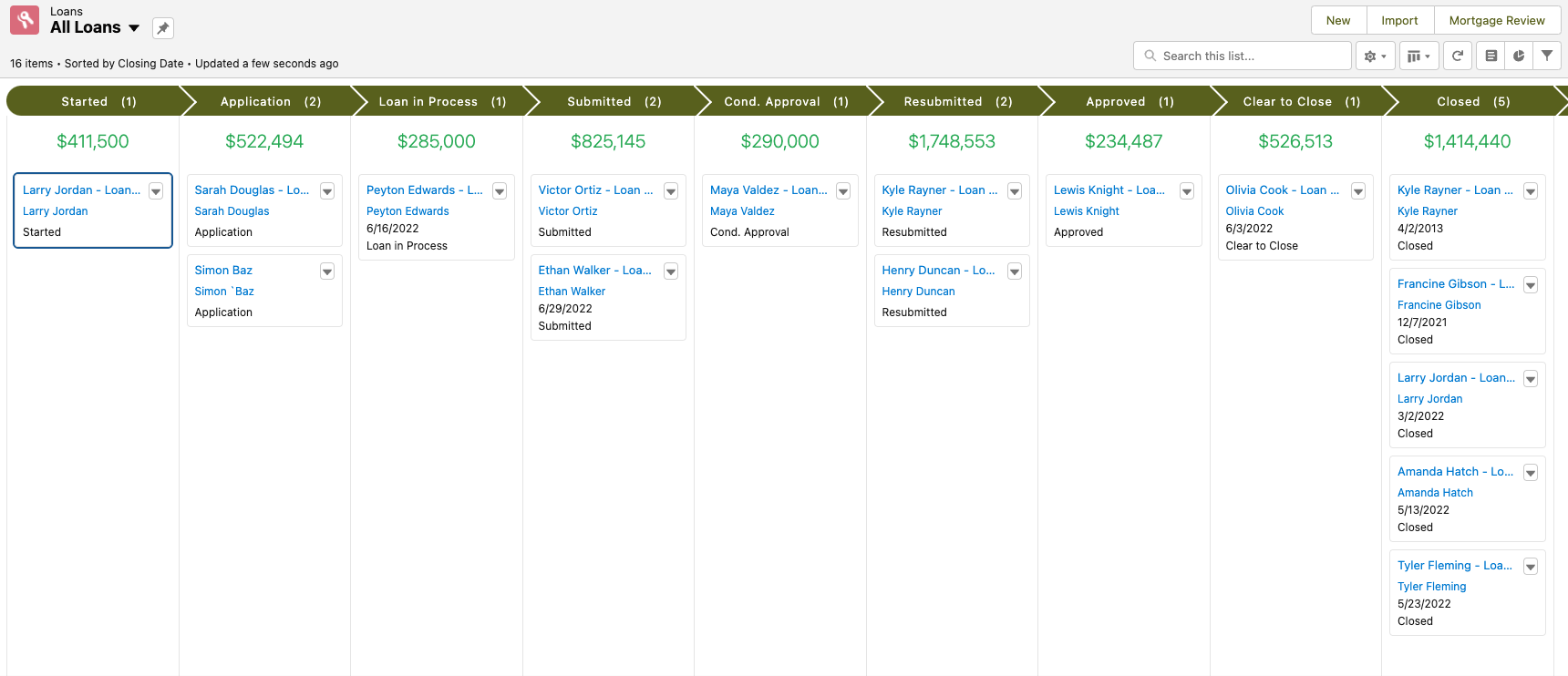This screenshot has width=1568, height=676.
Task: Expand dropdown on Tyler Fleming loan card
Action: click(x=1530, y=567)
